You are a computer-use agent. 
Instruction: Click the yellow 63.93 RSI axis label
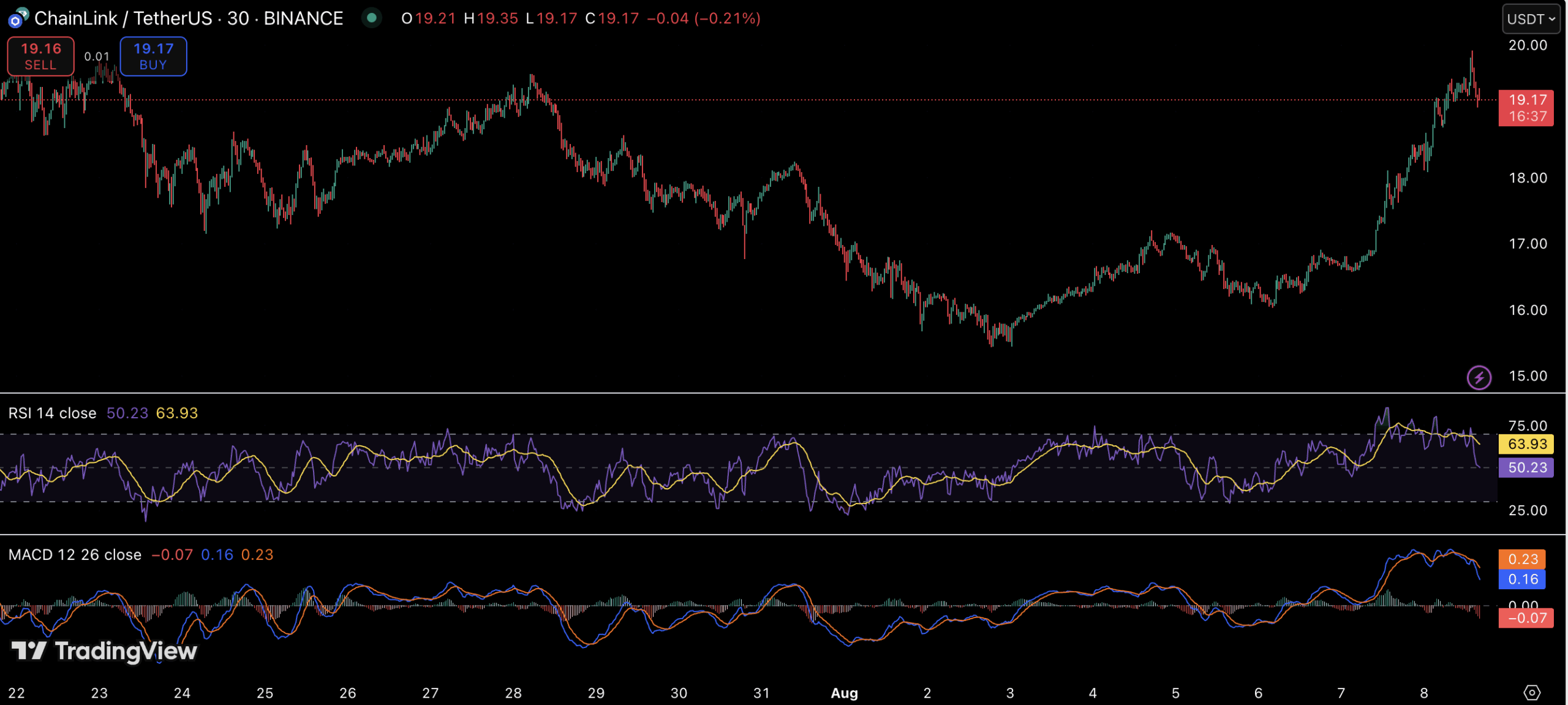[1526, 444]
